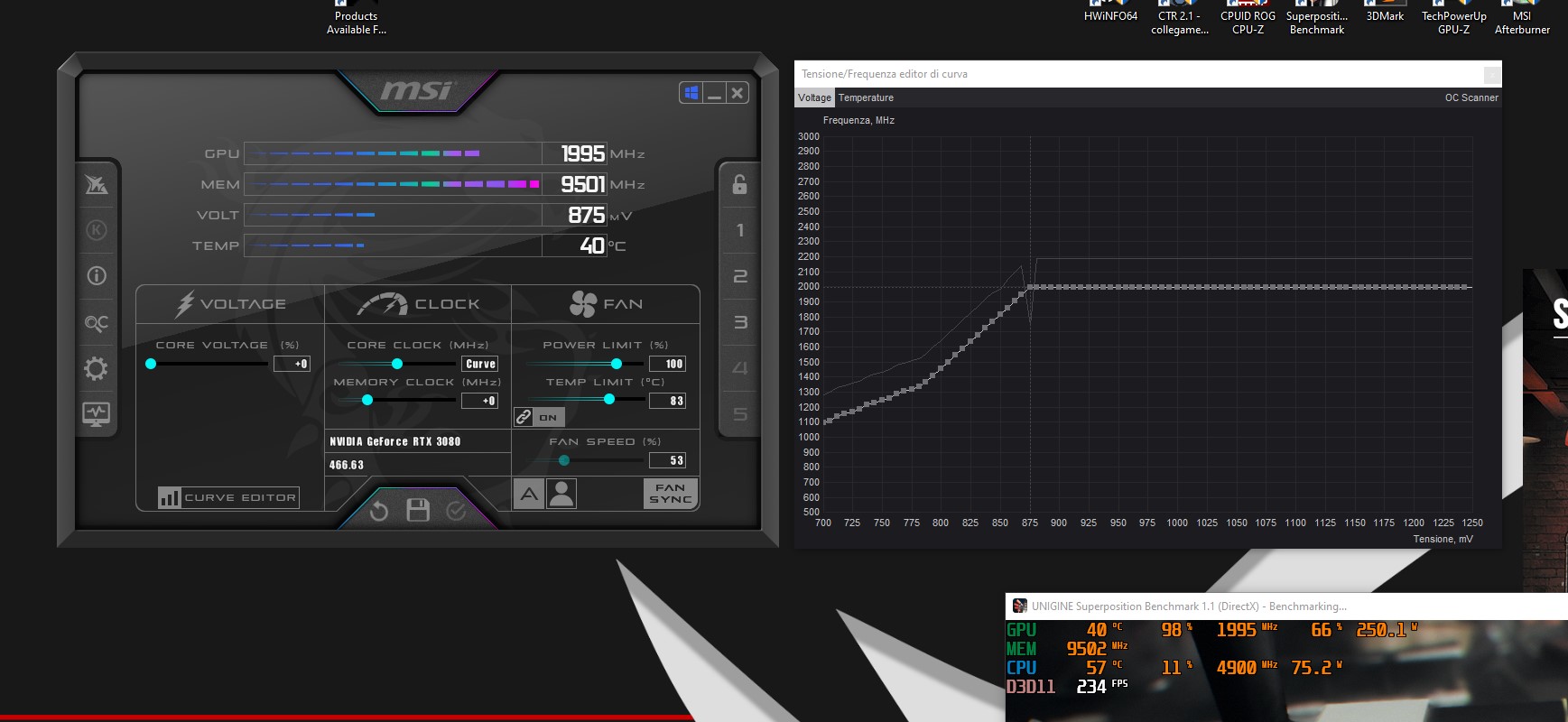The height and width of the screenshot is (722, 1568).
Task: Select profile slot 1
Action: click(739, 230)
